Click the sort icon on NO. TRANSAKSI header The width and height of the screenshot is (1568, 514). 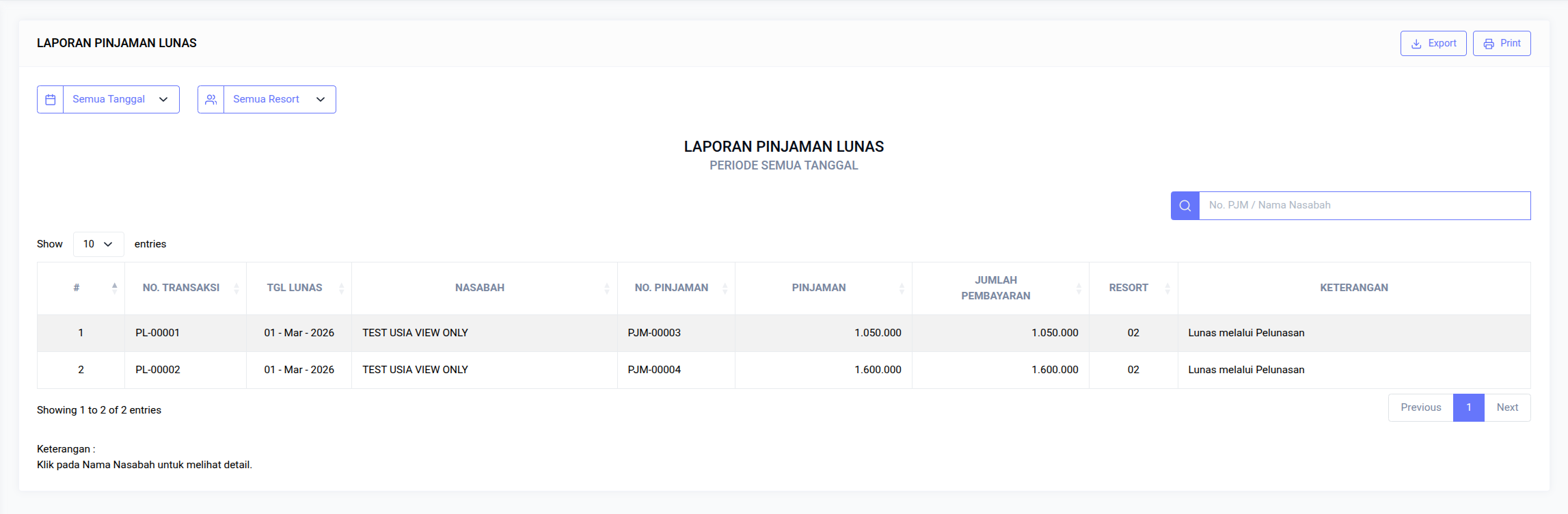click(x=237, y=288)
